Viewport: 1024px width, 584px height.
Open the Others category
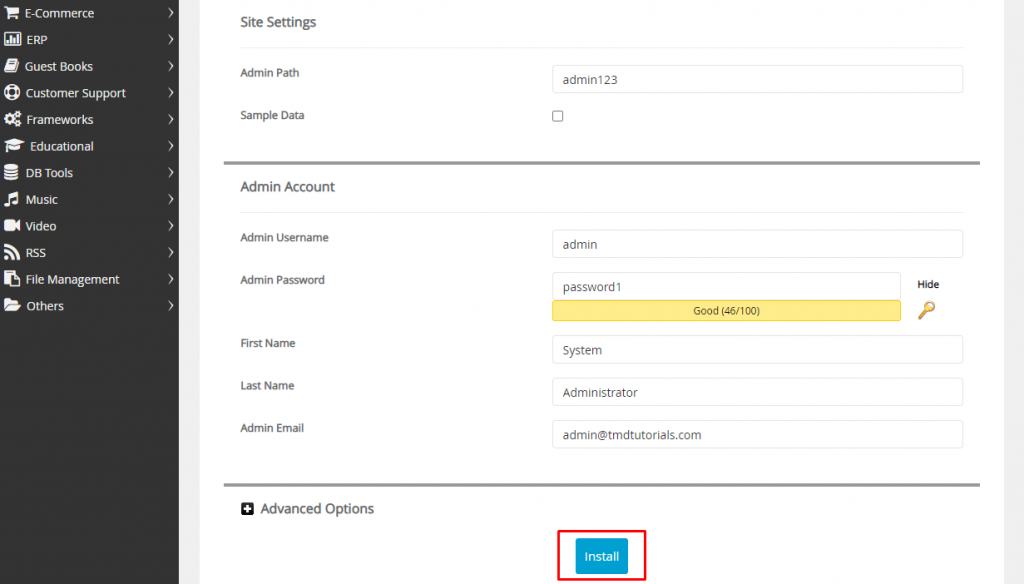point(44,306)
